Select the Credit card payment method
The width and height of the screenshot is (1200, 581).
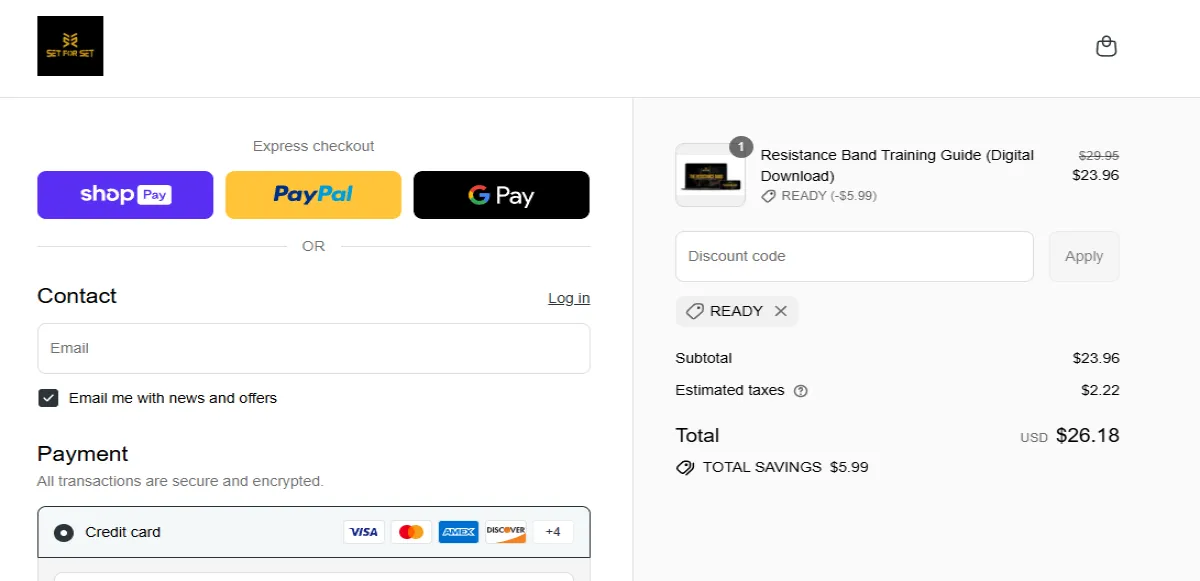63,532
